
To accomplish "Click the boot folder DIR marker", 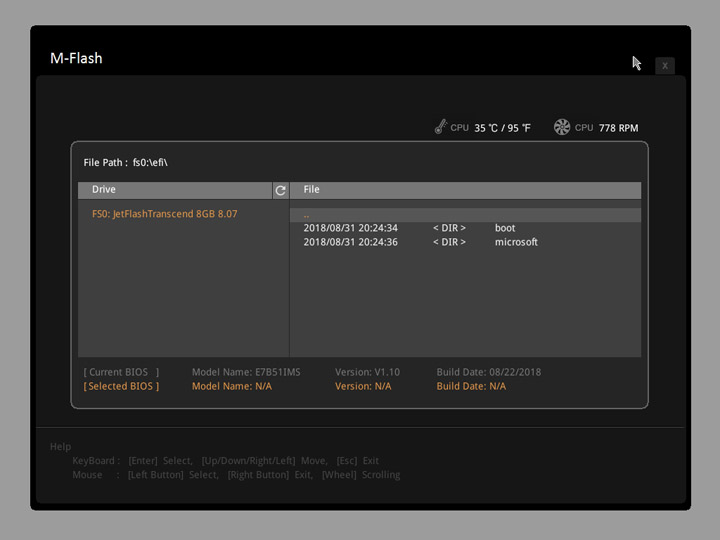I will pos(449,228).
